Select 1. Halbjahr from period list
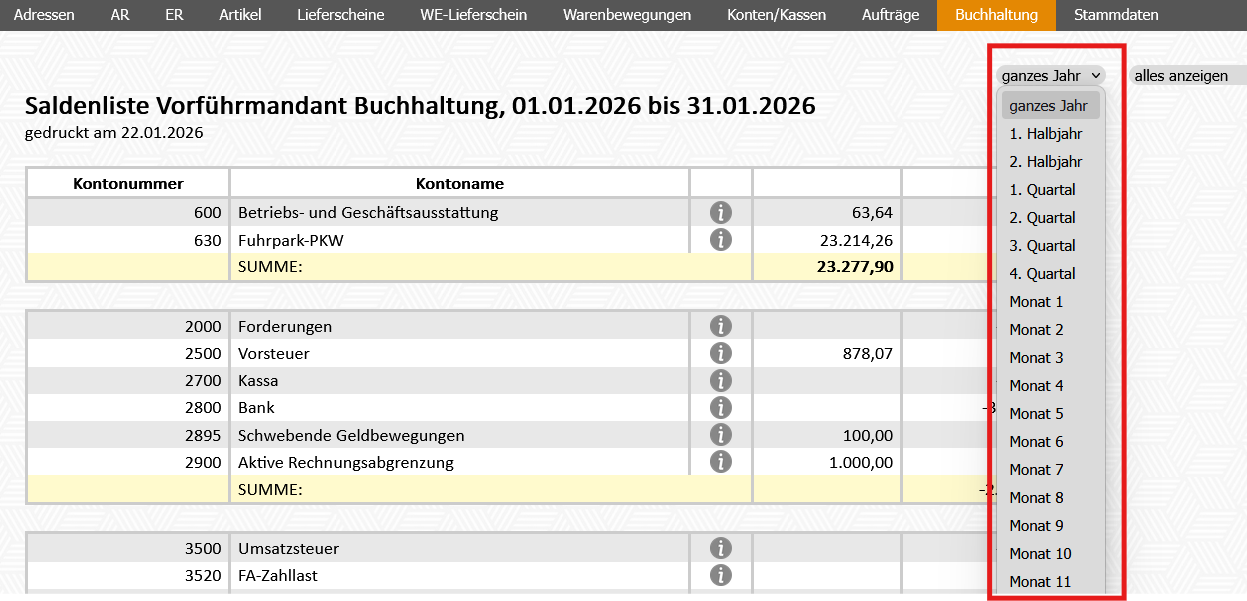The width and height of the screenshot is (1247, 601). [1045, 134]
